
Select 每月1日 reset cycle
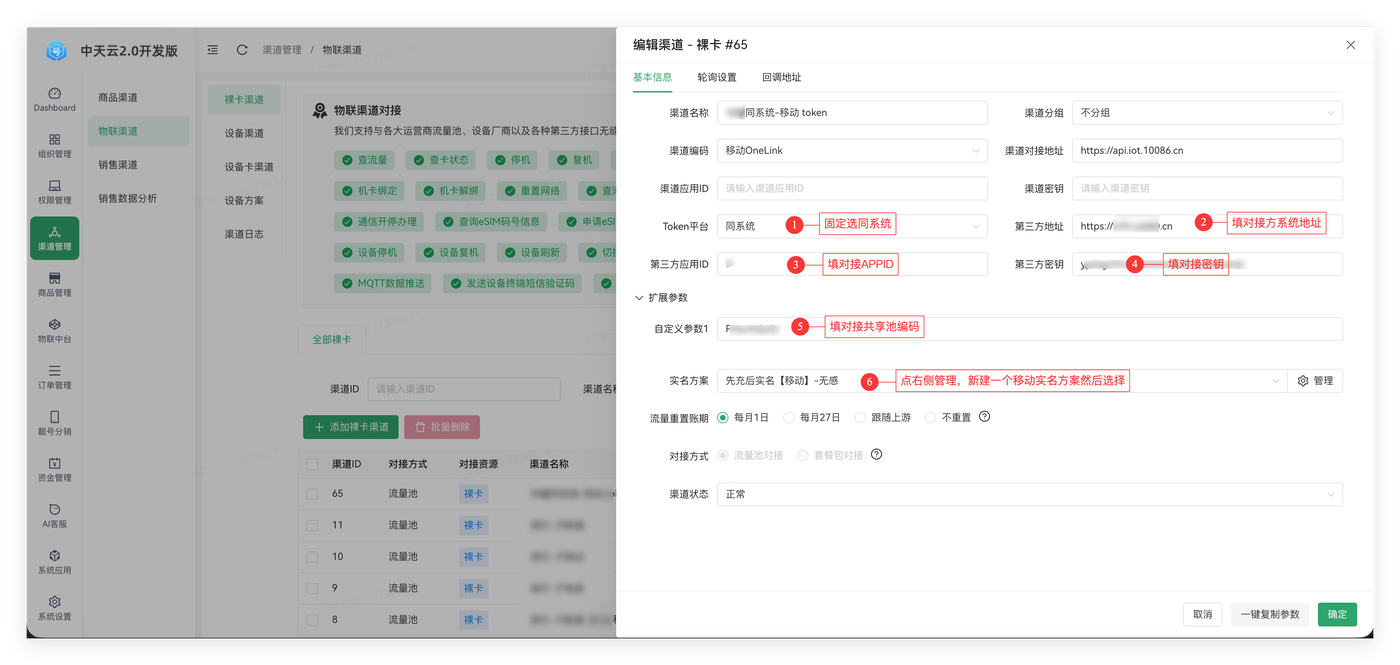click(744, 417)
